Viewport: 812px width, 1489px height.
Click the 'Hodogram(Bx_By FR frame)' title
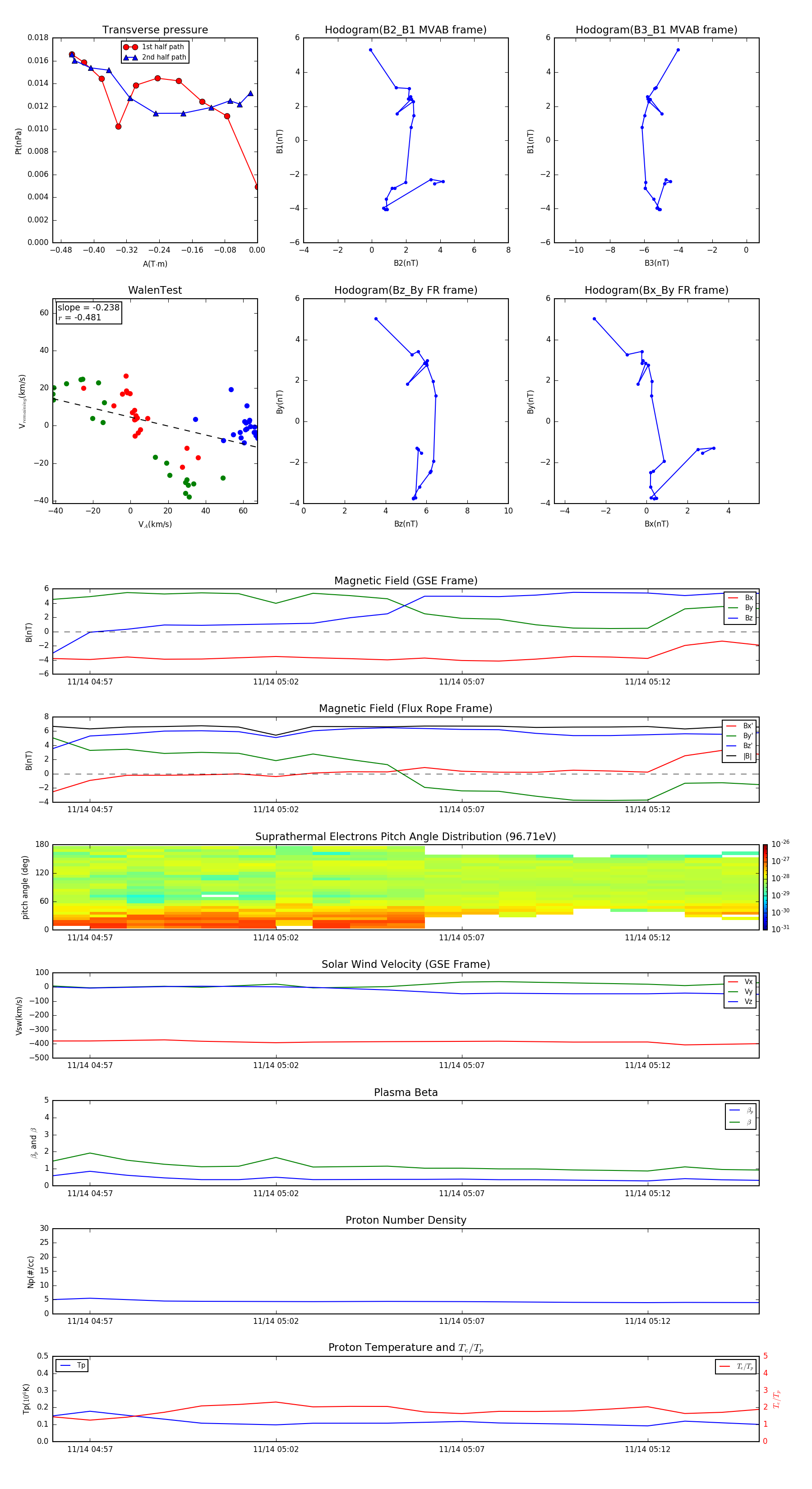coord(656,290)
